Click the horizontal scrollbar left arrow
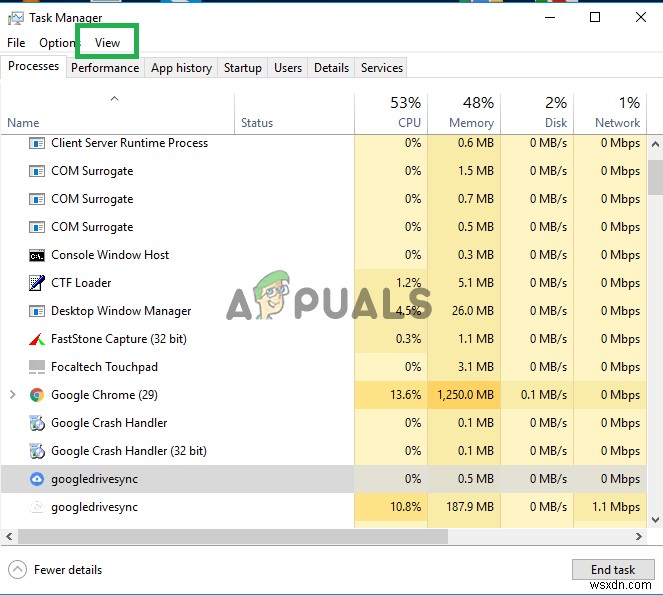 pos(9,537)
